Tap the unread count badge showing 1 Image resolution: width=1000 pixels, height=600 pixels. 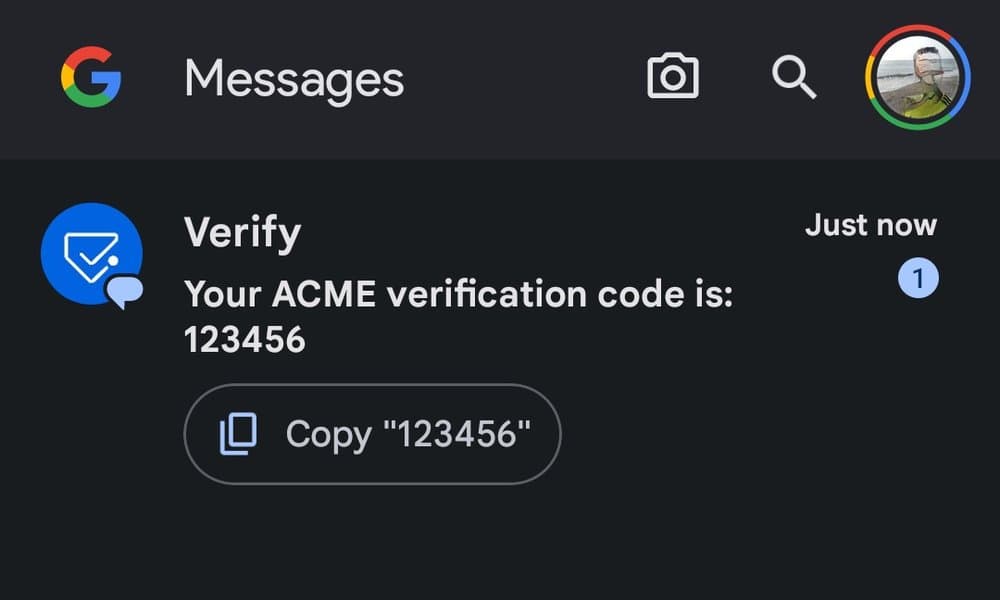tap(916, 277)
